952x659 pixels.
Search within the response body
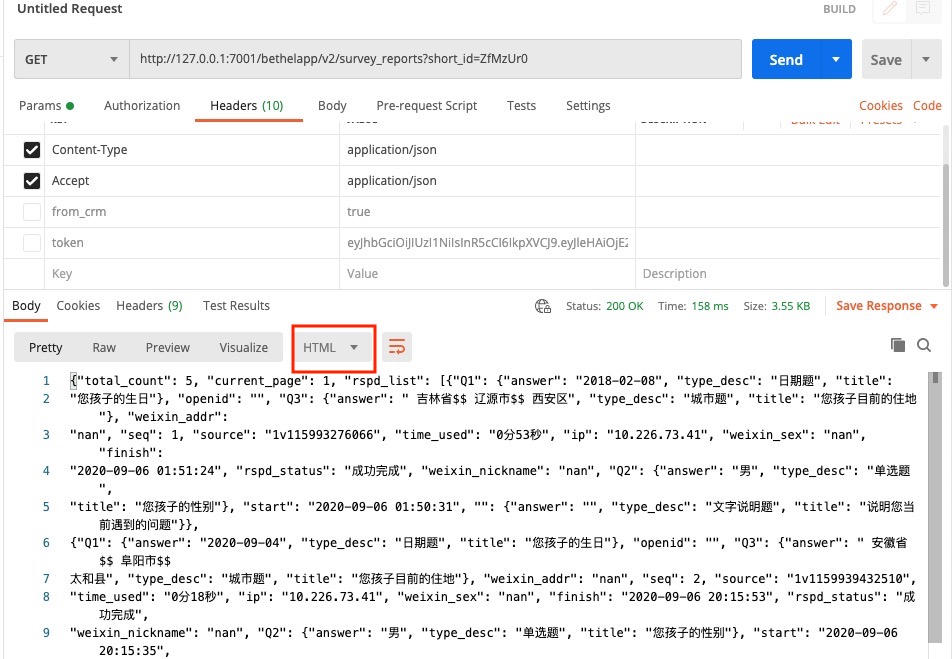click(x=924, y=343)
